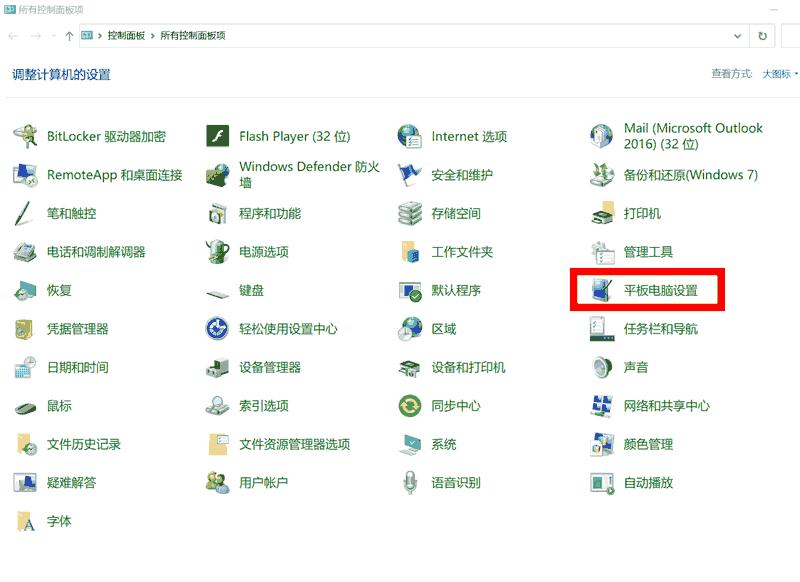Open the address bar history dropdown
The image size is (800, 582).
click(x=738, y=36)
